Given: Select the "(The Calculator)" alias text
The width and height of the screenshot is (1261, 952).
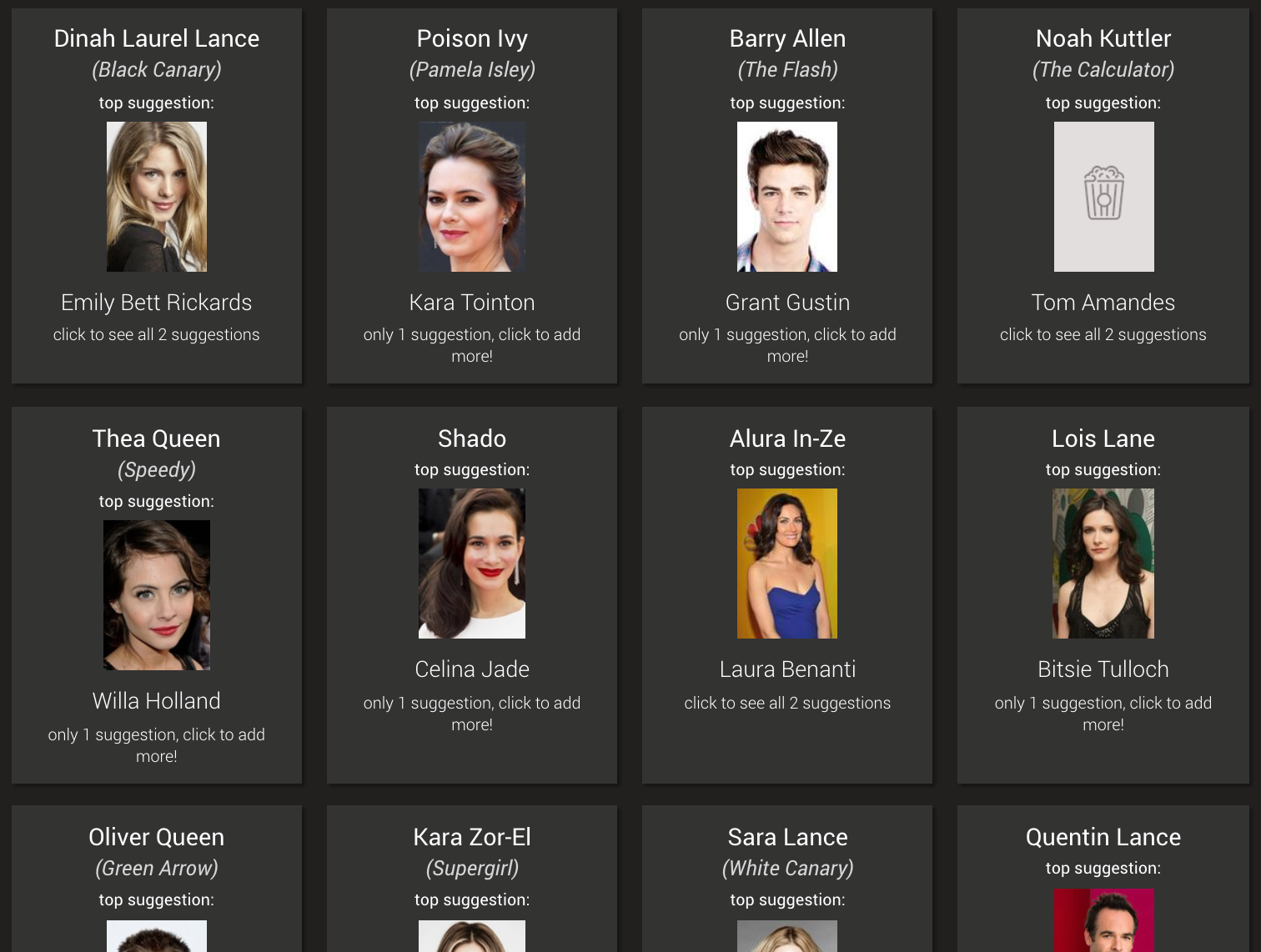Looking at the screenshot, I should click(x=1103, y=70).
